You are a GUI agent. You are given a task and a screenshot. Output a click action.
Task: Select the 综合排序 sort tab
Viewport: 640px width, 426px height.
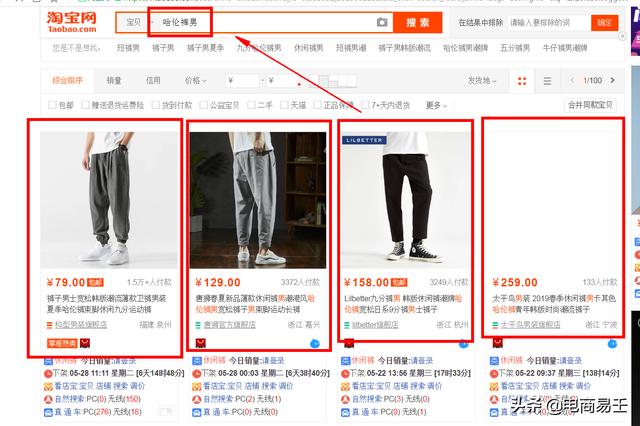coord(67,81)
